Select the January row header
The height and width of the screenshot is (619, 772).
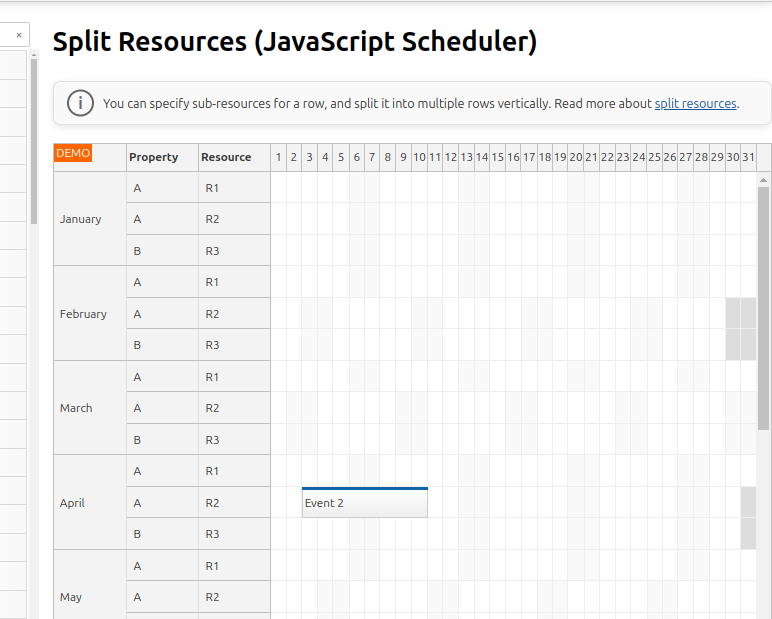pyautogui.click(x=90, y=219)
